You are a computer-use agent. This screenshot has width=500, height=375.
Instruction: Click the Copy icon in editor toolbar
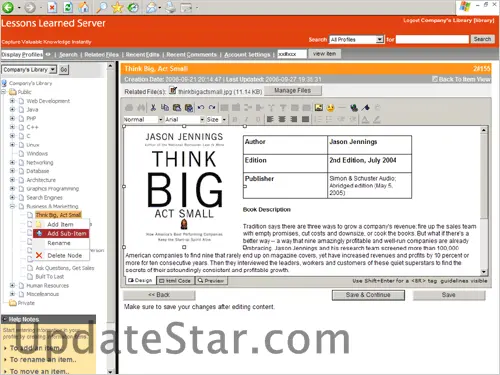click(x=165, y=108)
